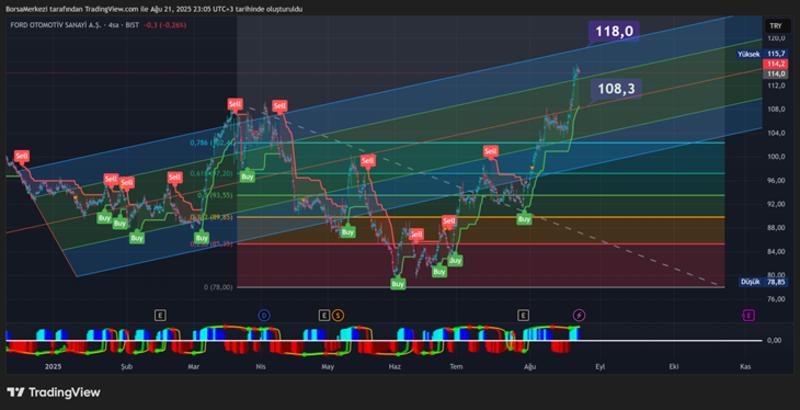This screenshot has width=800, height=410.
Task: Click the Ağu month label
Action: (x=530, y=366)
